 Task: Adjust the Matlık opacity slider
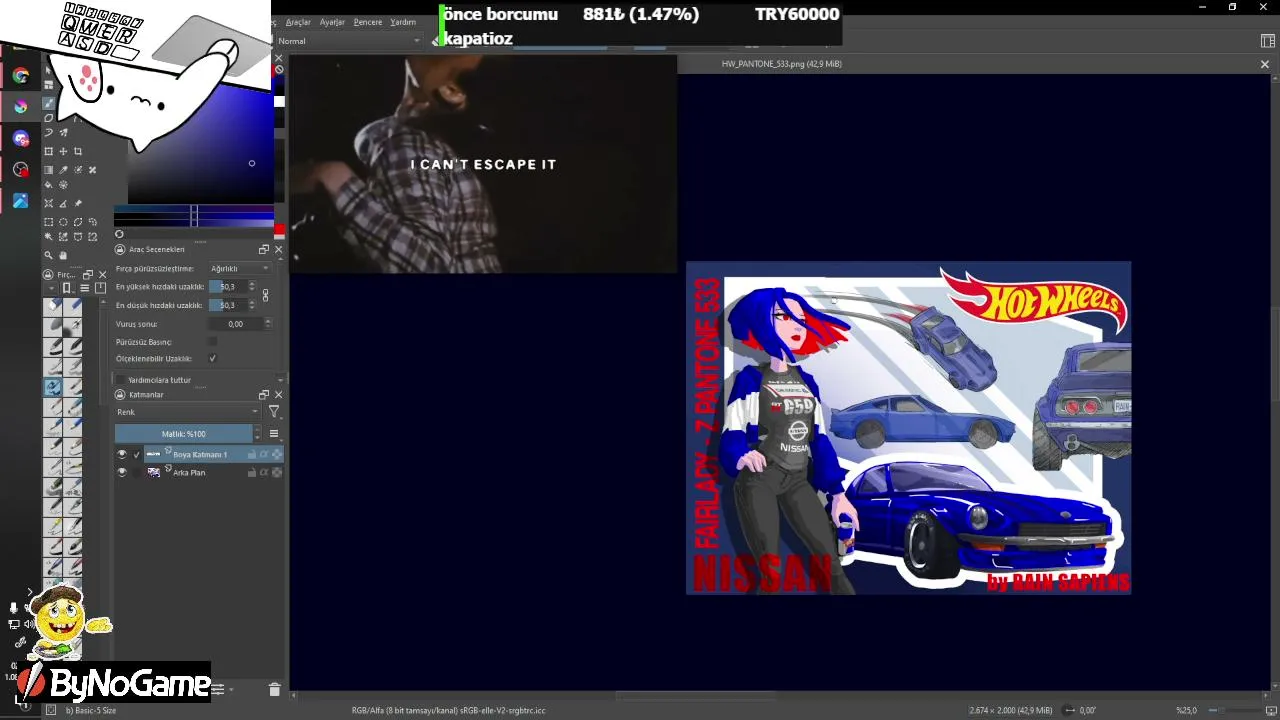point(184,434)
